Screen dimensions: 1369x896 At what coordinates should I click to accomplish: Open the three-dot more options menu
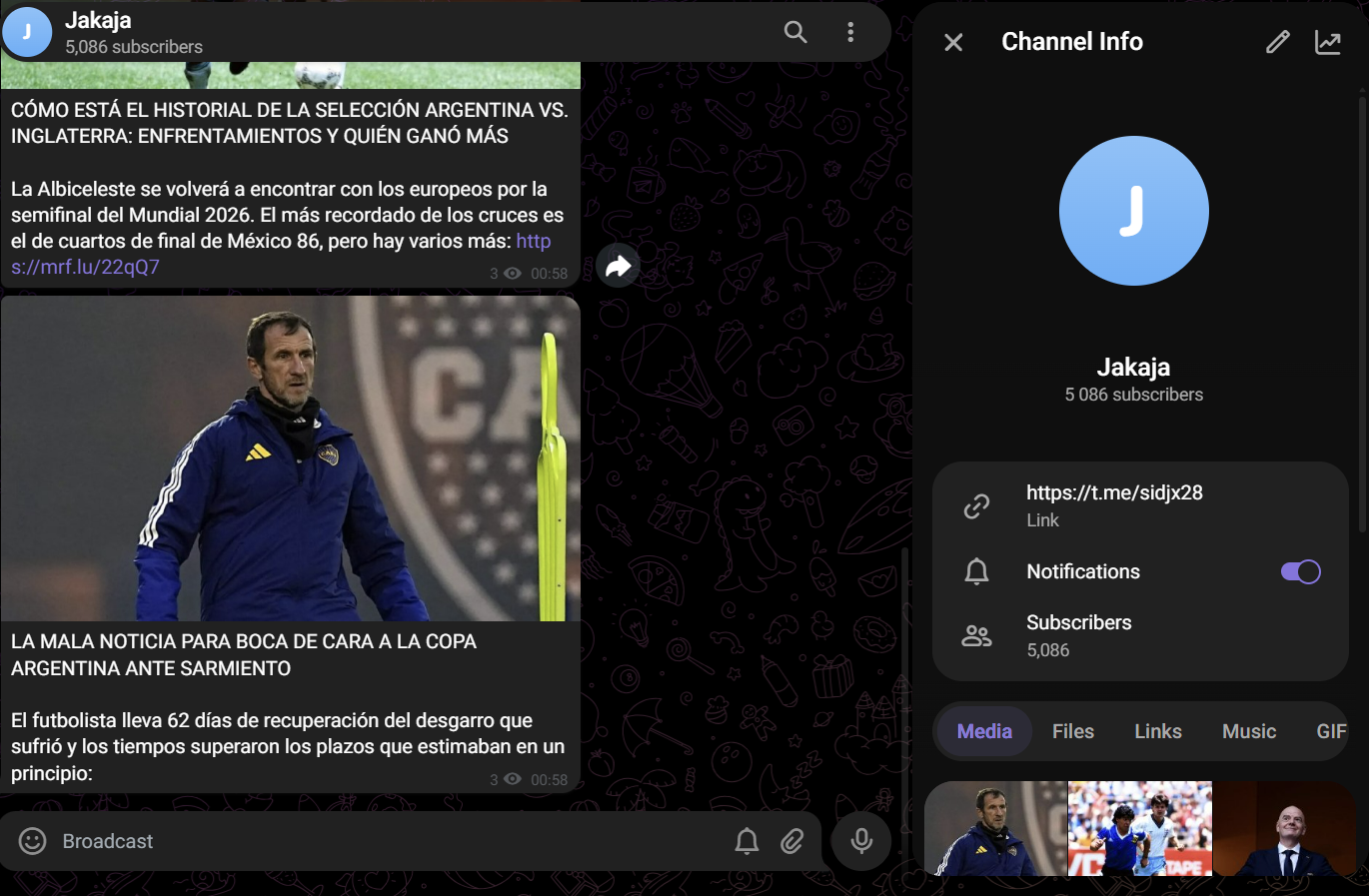(850, 32)
